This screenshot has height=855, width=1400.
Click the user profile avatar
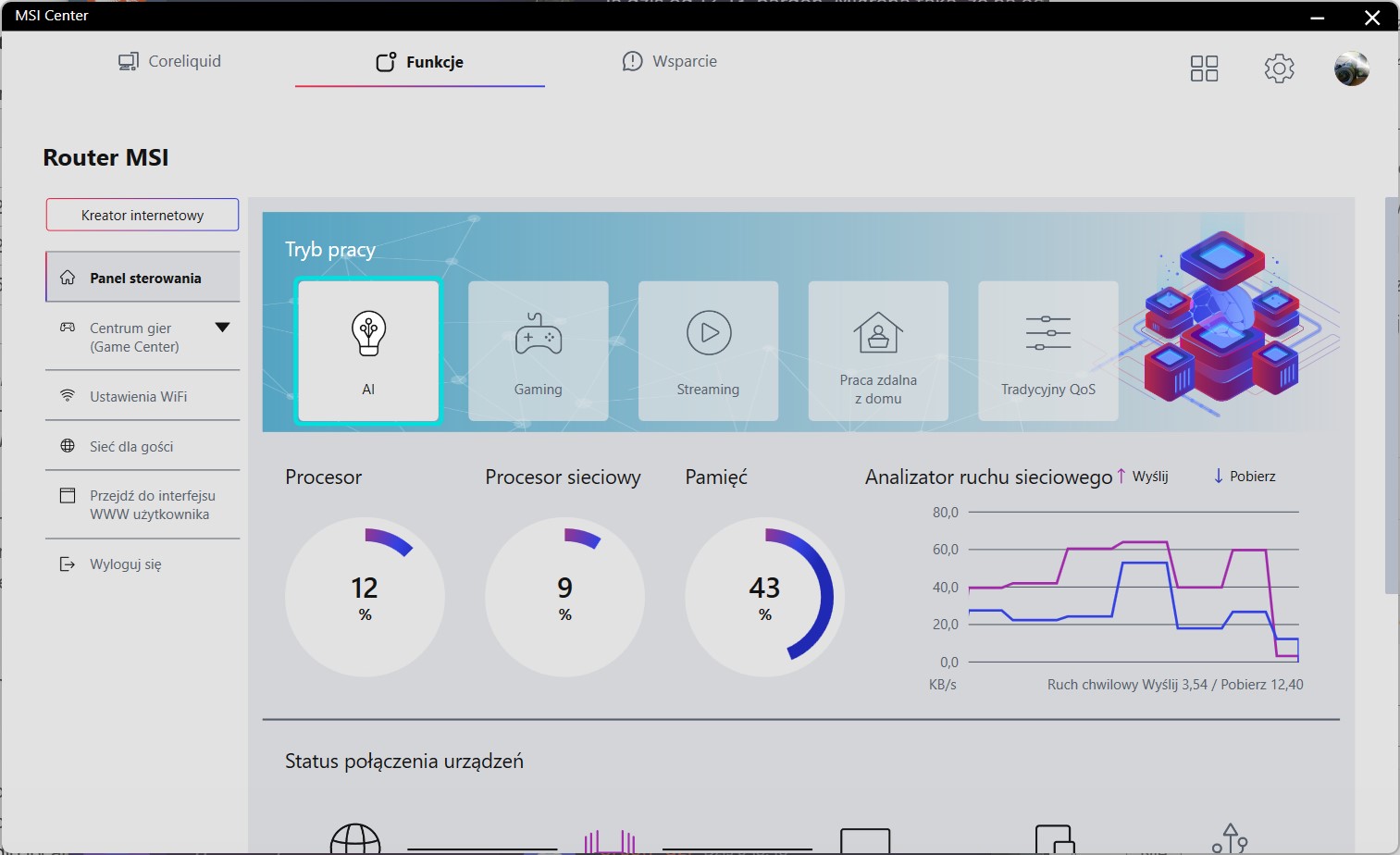[x=1351, y=68]
